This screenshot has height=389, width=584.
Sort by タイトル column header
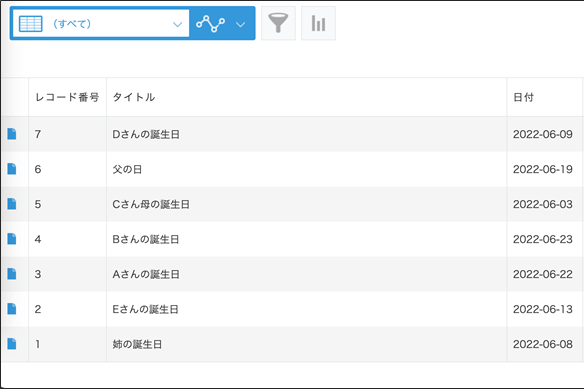click(x=307, y=97)
